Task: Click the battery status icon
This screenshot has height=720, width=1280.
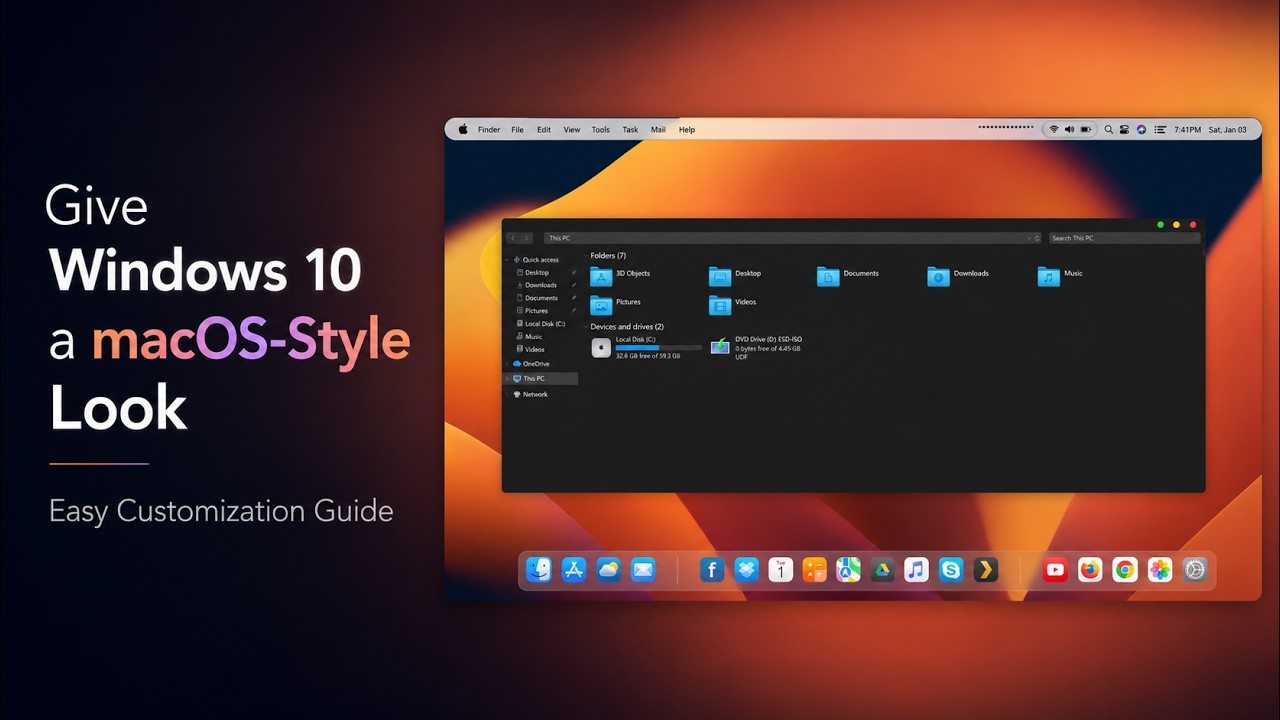Action: (1086, 130)
